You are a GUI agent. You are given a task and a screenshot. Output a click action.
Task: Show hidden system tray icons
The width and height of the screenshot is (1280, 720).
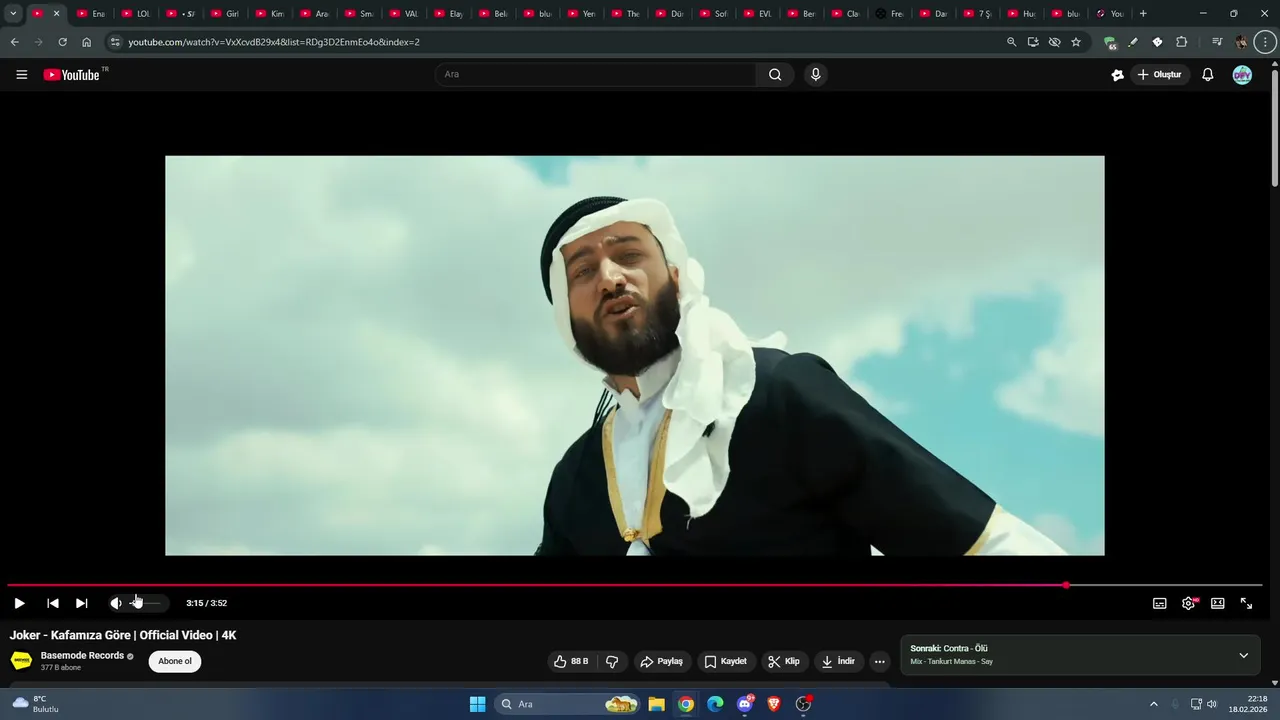pyautogui.click(x=1153, y=704)
